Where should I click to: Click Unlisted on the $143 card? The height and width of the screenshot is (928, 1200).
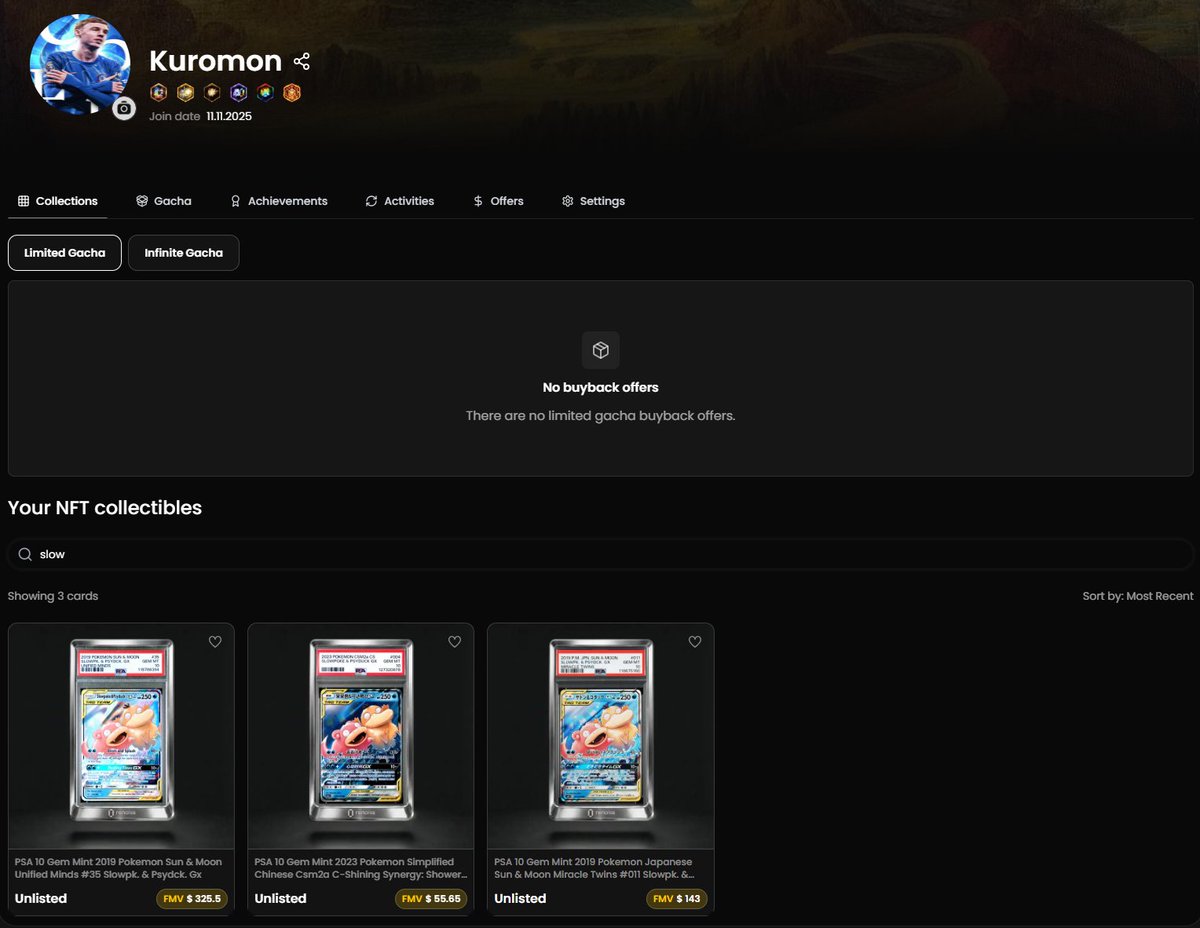point(521,899)
